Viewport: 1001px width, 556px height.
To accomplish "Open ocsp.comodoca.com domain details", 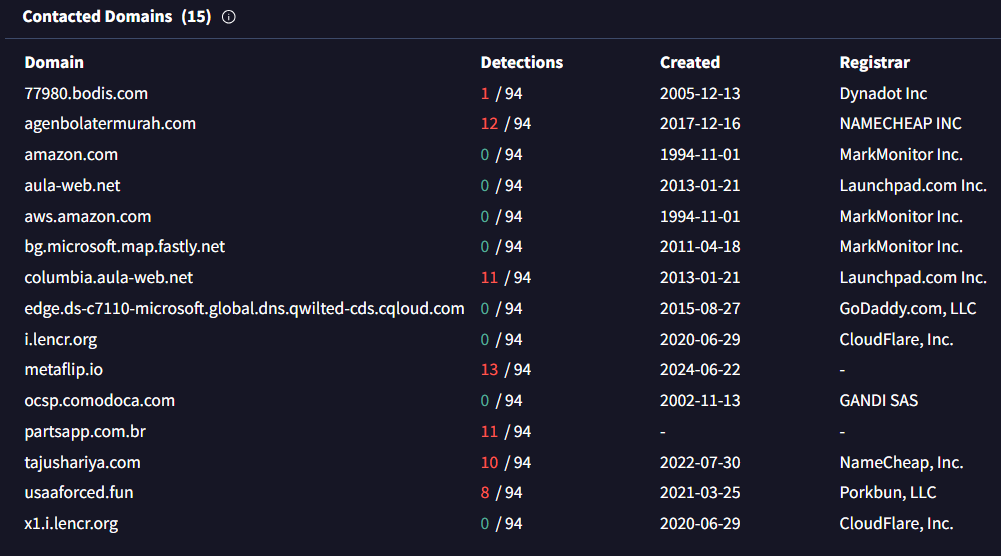I will 100,401.
